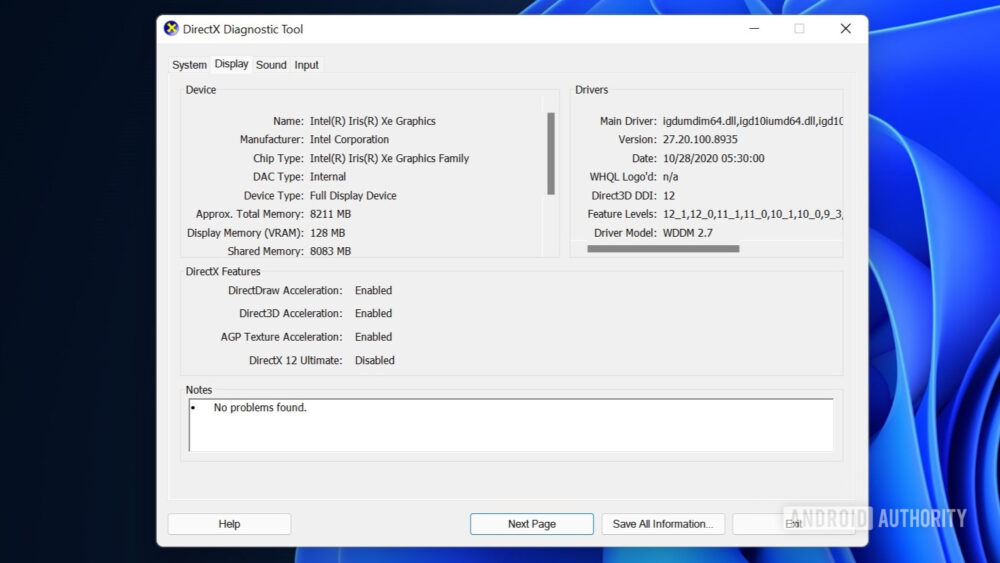Click the DirectX 12 Ultimate Disabled status

[x=374, y=360]
